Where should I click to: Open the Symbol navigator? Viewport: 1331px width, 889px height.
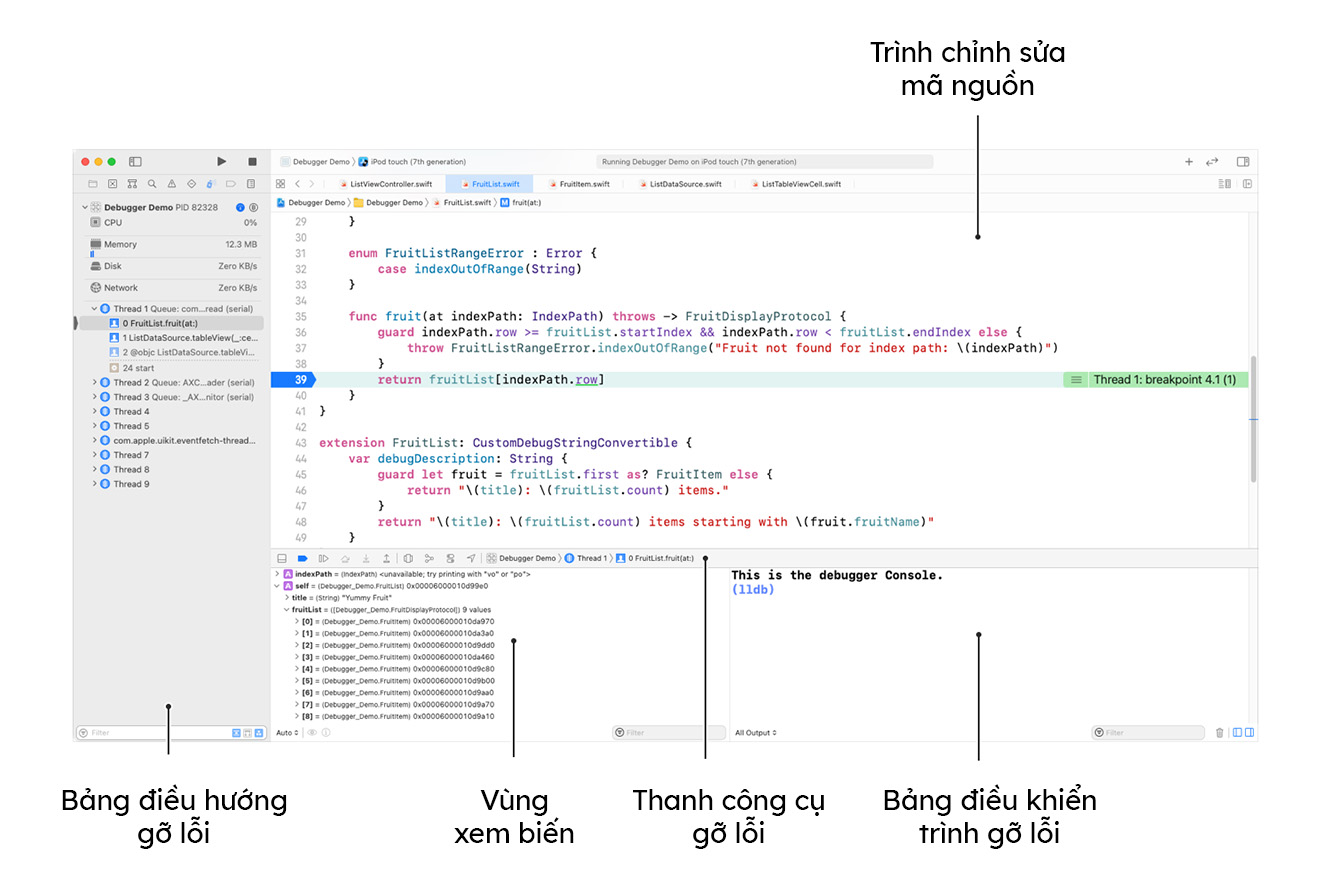pos(132,184)
